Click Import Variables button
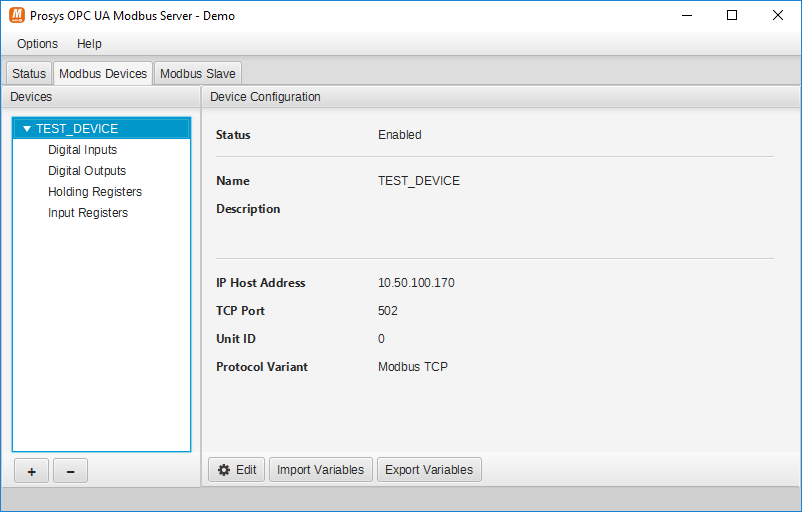This screenshot has width=802, height=512. (x=320, y=470)
